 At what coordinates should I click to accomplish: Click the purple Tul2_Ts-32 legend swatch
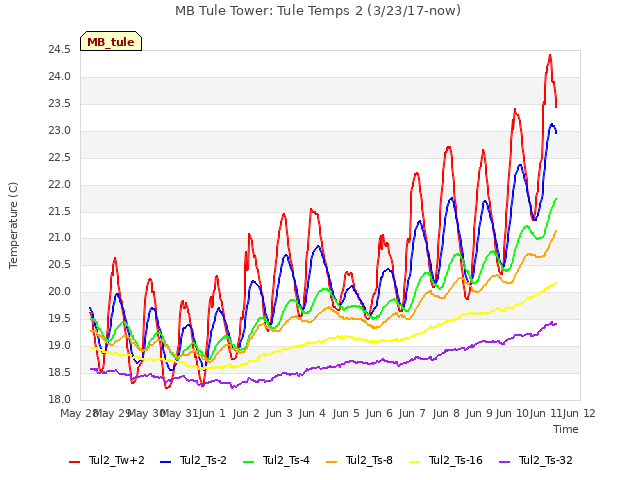[x=504, y=462]
